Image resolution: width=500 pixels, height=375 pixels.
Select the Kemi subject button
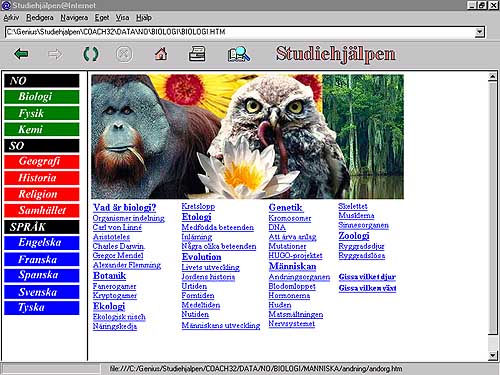[x=42, y=129]
